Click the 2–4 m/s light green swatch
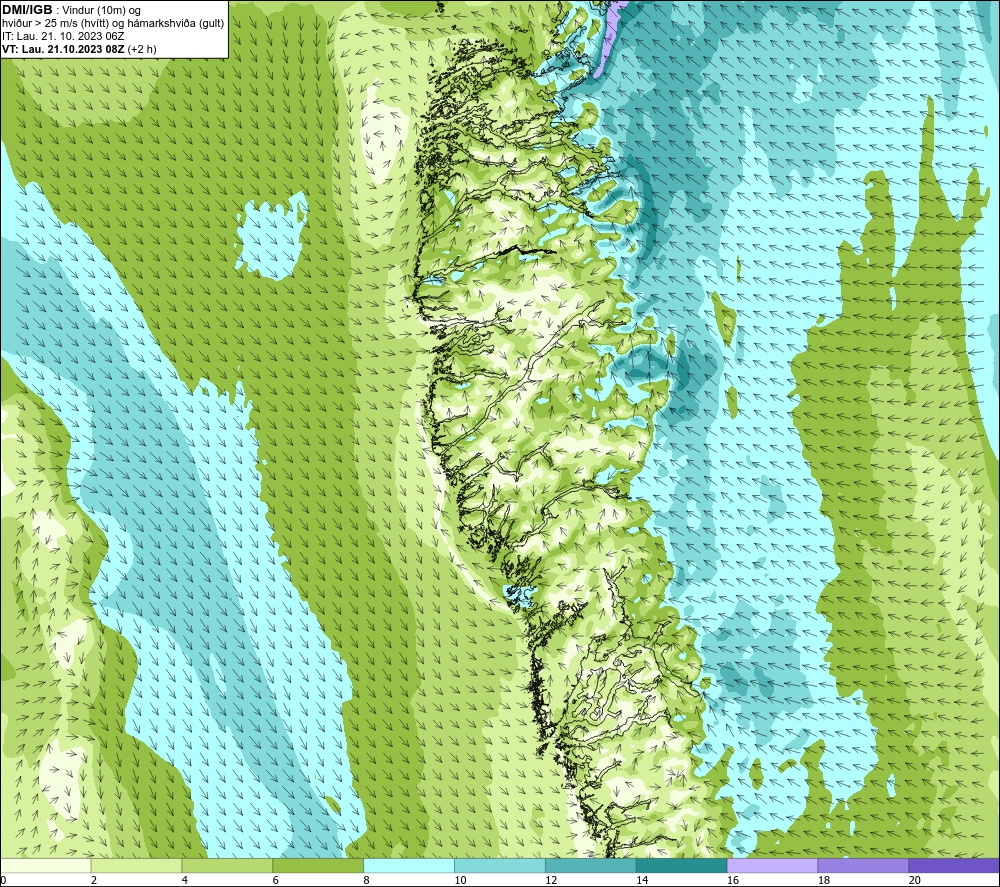 click(x=136, y=865)
